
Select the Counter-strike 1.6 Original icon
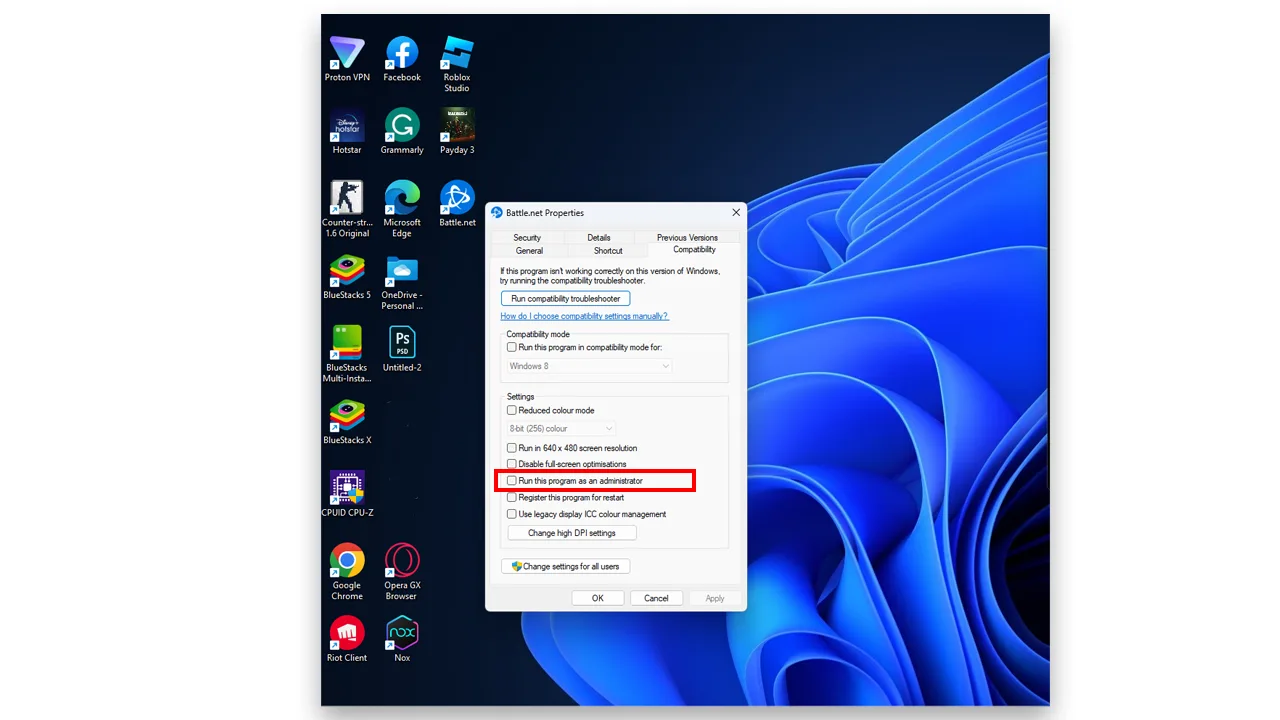tap(347, 209)
